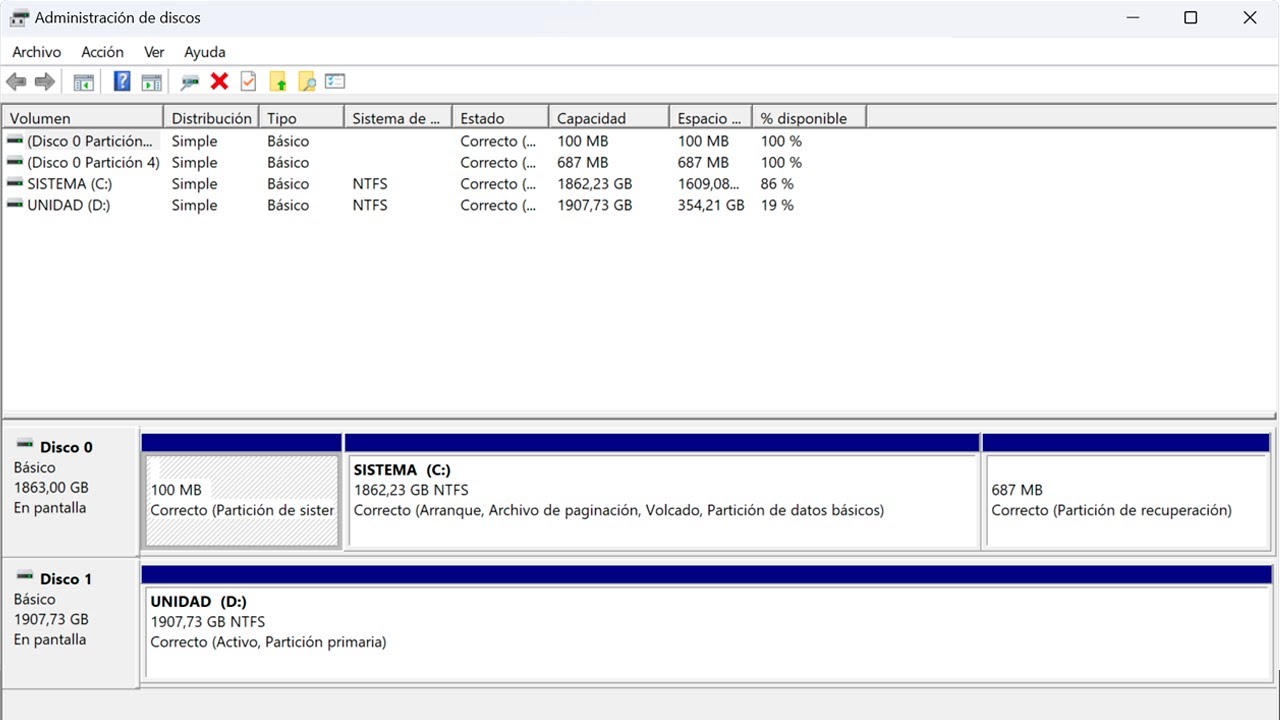Select the SISTEMA (C:) partition block on Disco 0
Screen dimensions: 1280x720
[662, 501]
